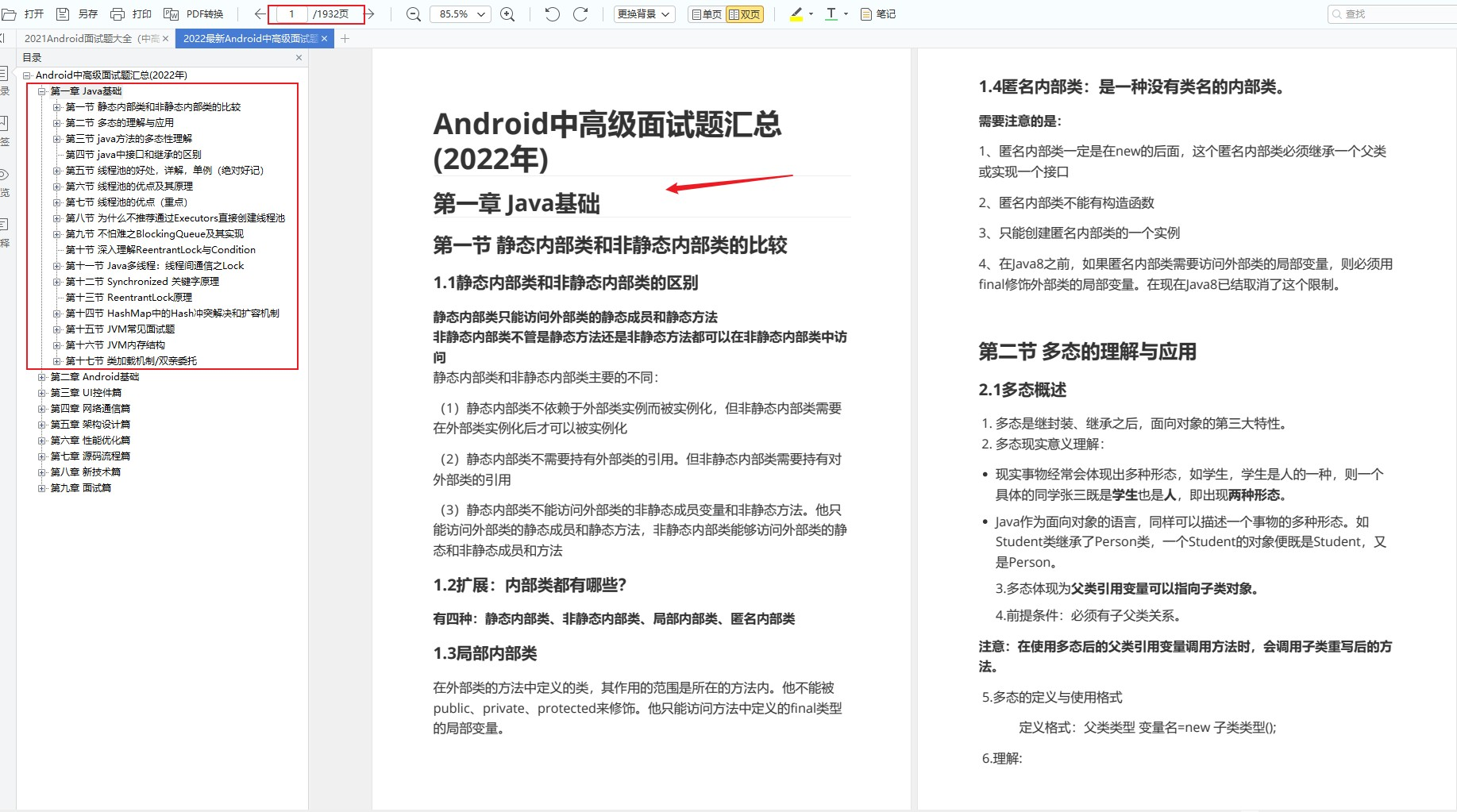The width and height of the screenshot is (1457, 812).
Task: Select the text underline tool
Action: coord(831,14)
